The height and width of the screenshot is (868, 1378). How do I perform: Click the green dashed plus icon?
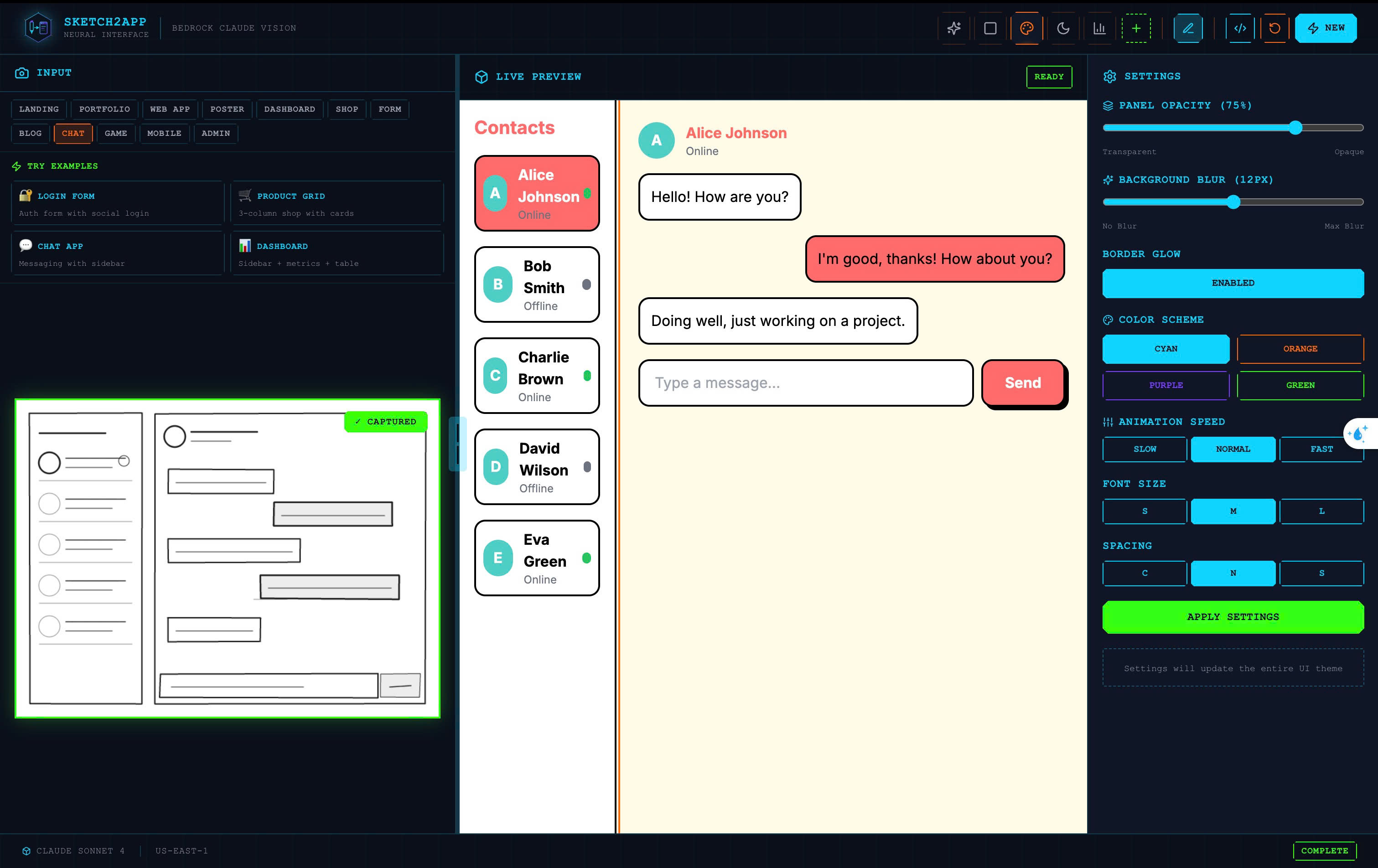point(1136,28)
